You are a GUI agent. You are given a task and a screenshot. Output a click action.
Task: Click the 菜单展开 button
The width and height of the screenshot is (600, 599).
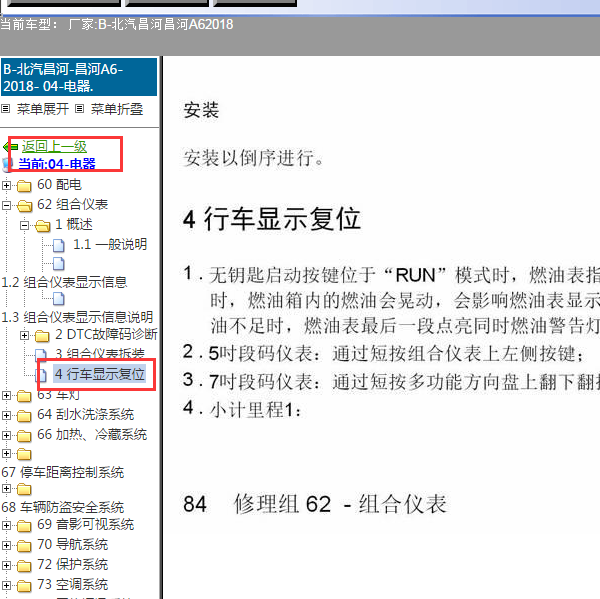click(42, 109)
